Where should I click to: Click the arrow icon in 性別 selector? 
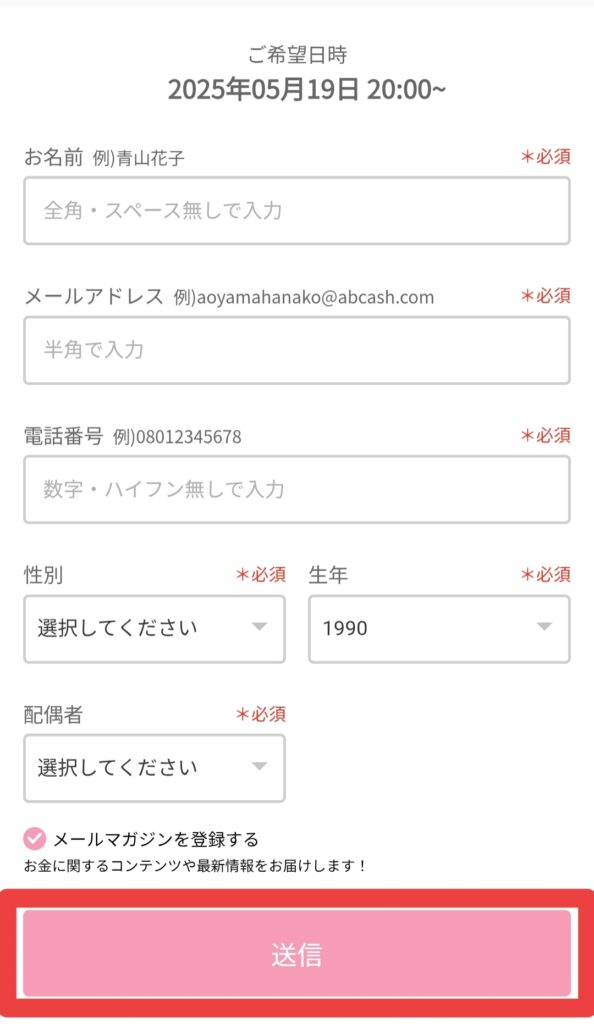pos(260,627)
